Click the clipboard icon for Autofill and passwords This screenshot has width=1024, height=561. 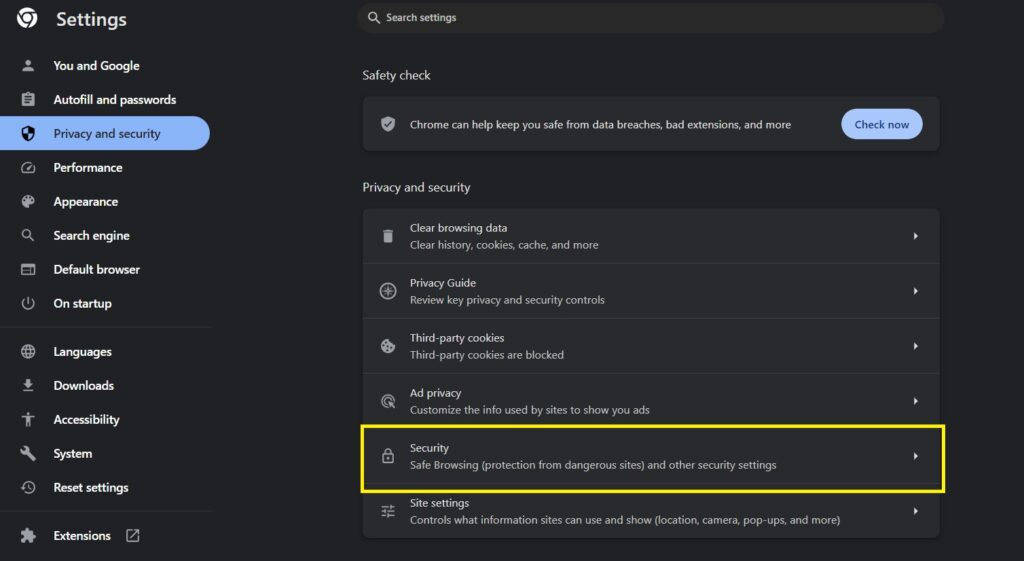pos(27,99)
